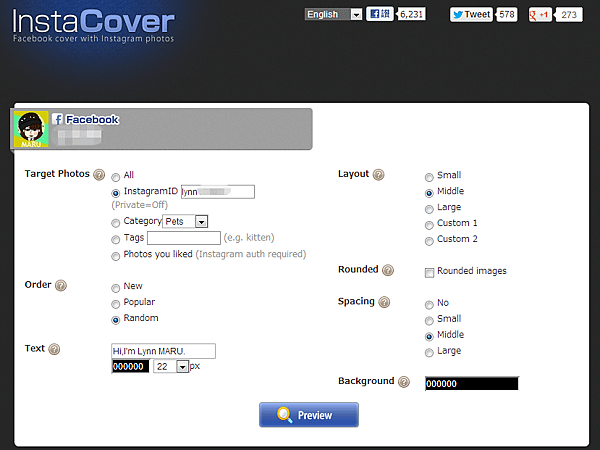Screen dimensions: 600x450
Task: Choose Popular order radio
Action: 116,304
